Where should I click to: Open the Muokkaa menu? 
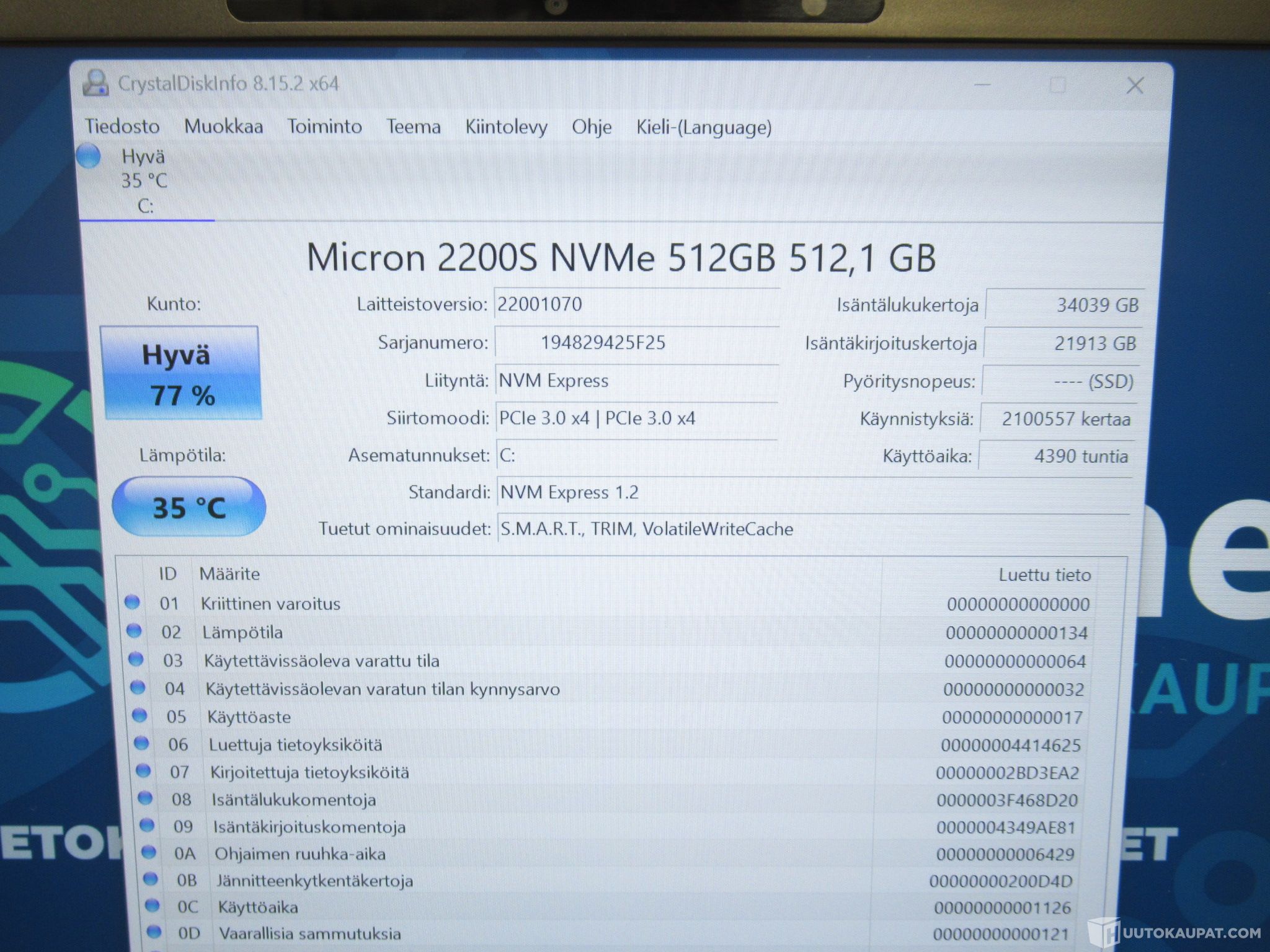(223, 126)
